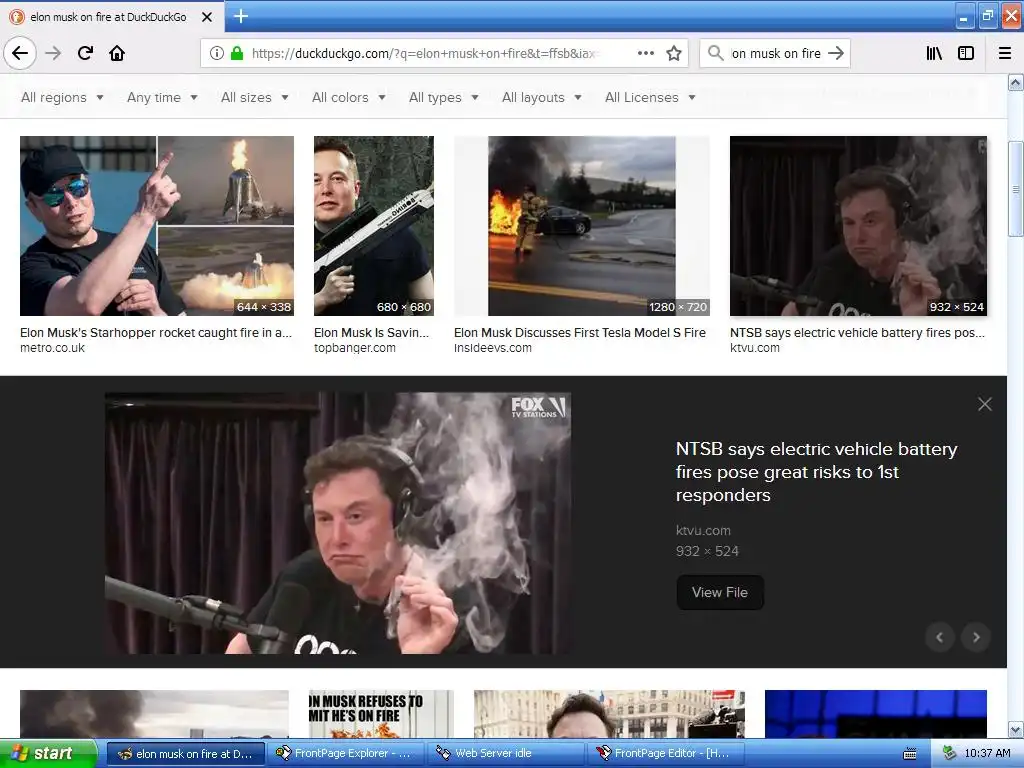The height and width of the screenshot is (768, 1024).
Task: Toggle the sidebar view icon
Action: point(966,53)
